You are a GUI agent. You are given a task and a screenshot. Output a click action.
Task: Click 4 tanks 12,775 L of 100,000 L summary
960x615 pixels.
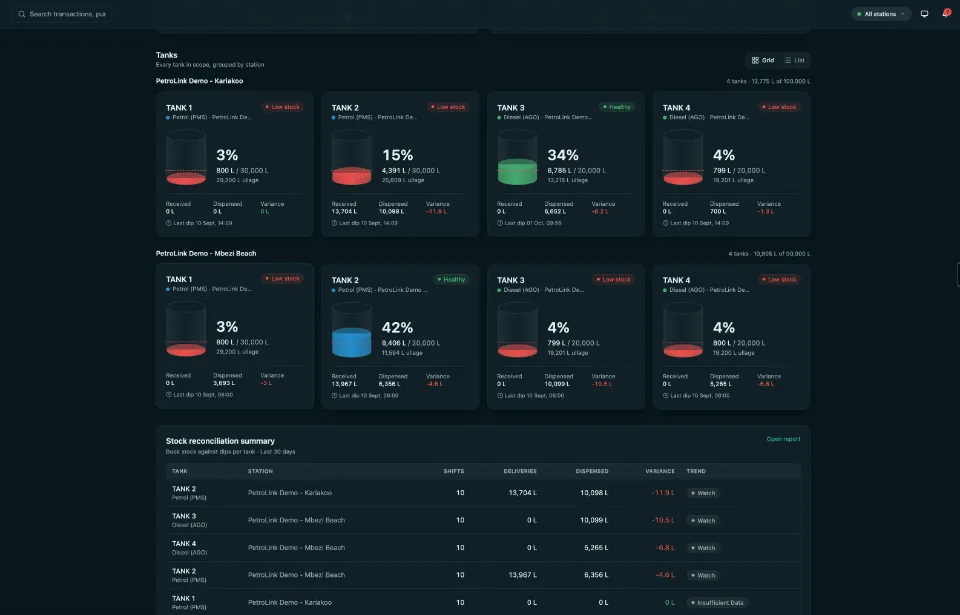coord(768,81)
